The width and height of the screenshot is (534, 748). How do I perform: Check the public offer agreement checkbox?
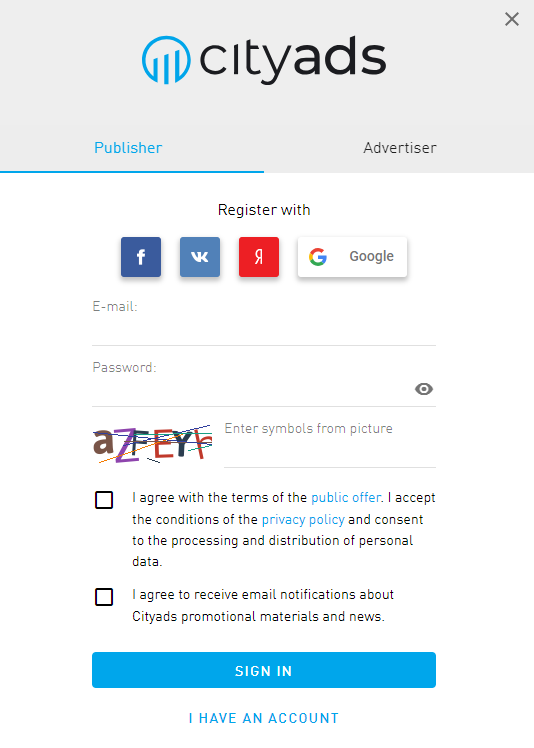pyautogui.click(x=104, y=500)
